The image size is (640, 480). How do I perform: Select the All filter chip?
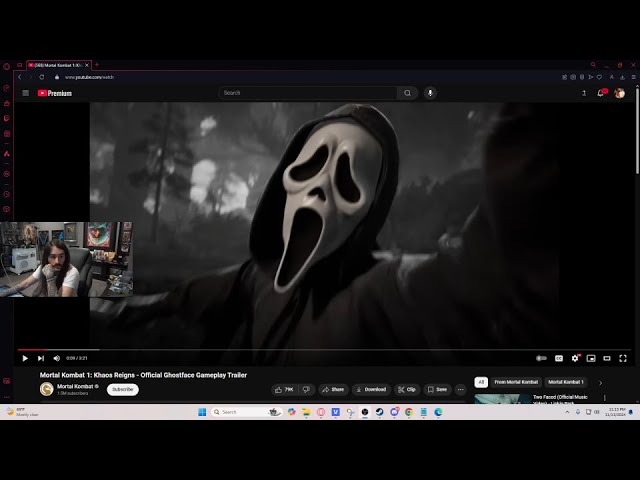click(x=481, y=382)
